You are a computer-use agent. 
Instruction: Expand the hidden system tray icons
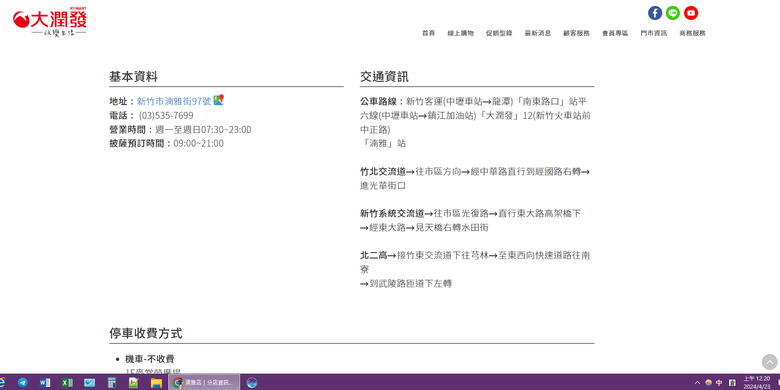pyautogui.click(x=697, y=383)
